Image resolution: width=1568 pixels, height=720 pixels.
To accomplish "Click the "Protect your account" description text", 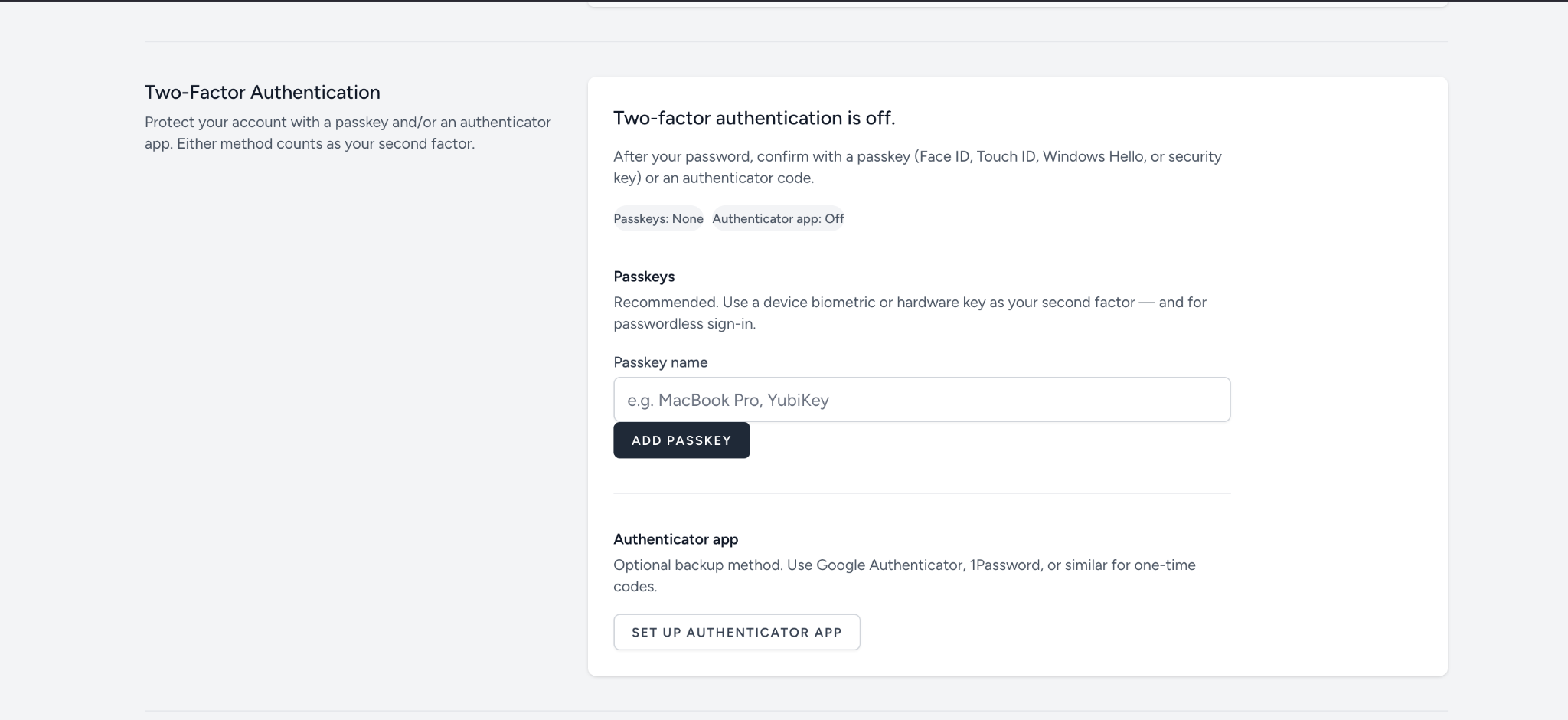I will pyautogui.click(x=348, y=133).
